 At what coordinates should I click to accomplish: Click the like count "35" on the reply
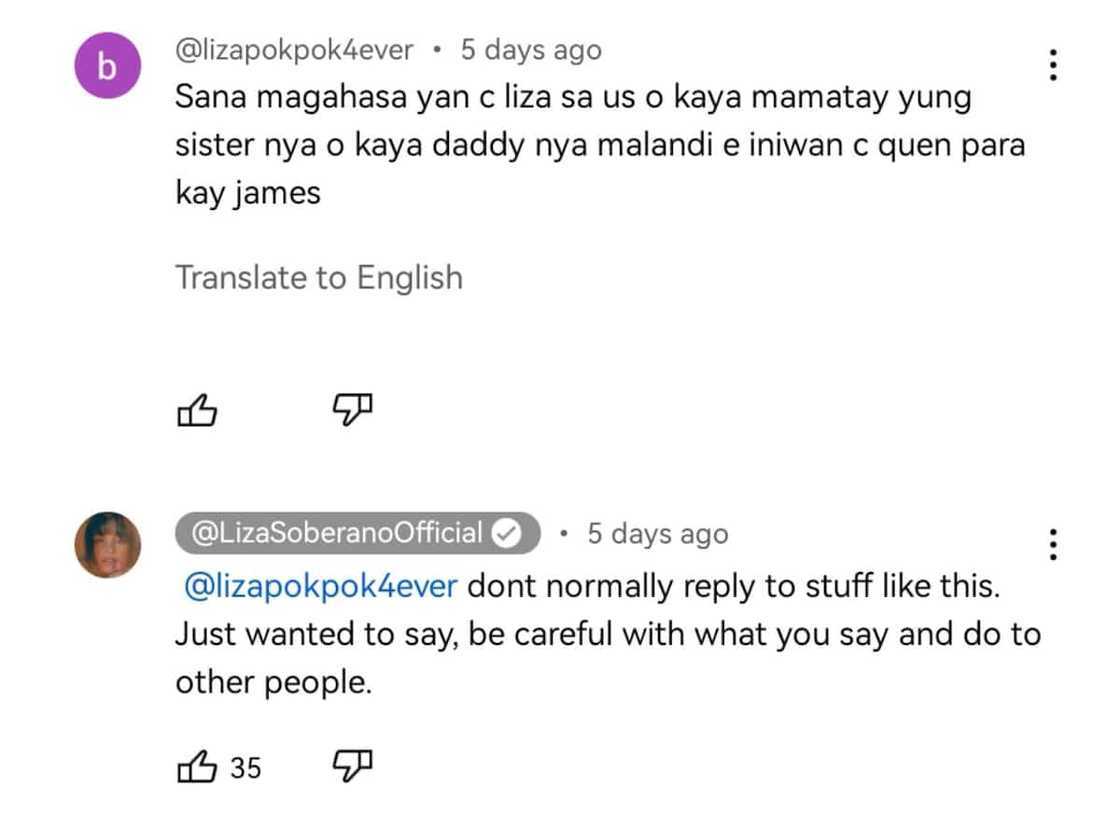coord(246,768)
